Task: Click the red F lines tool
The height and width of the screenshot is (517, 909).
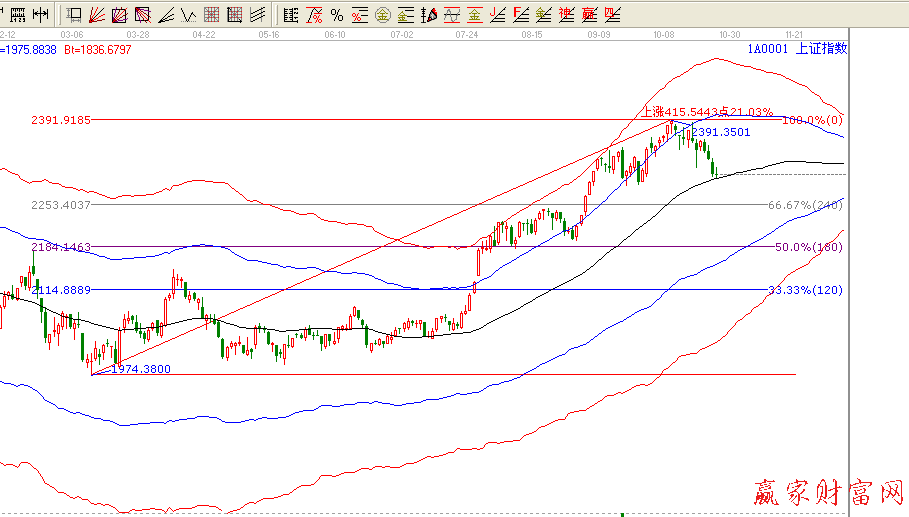Action: 520,15
